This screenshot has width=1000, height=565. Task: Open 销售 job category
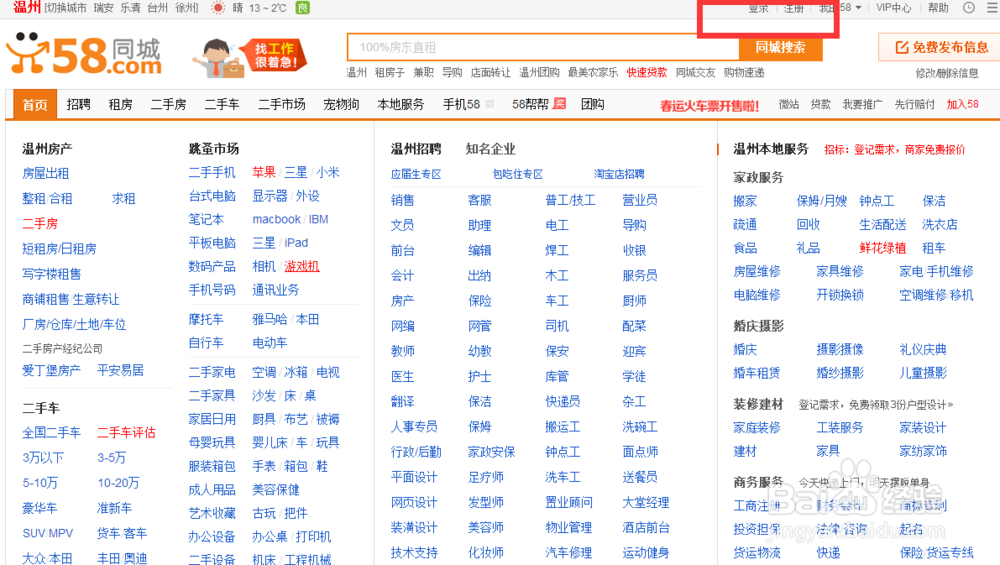(x=402, y=200)
